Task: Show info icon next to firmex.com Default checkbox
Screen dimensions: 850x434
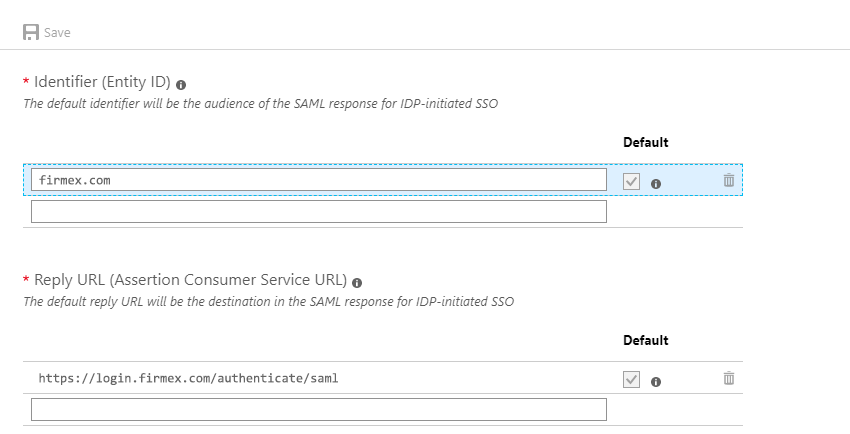Action: tap(656, 184)
